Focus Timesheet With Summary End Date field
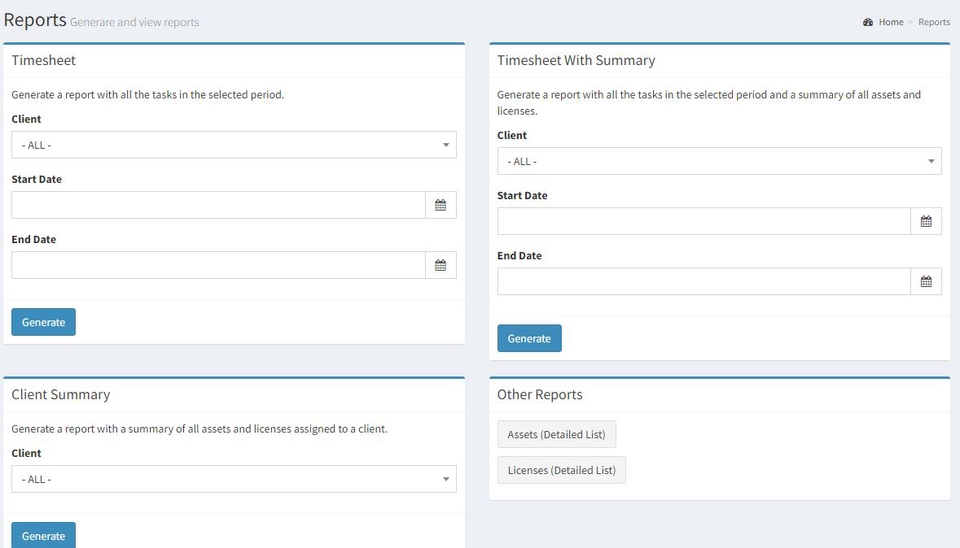 click(704, 281)
